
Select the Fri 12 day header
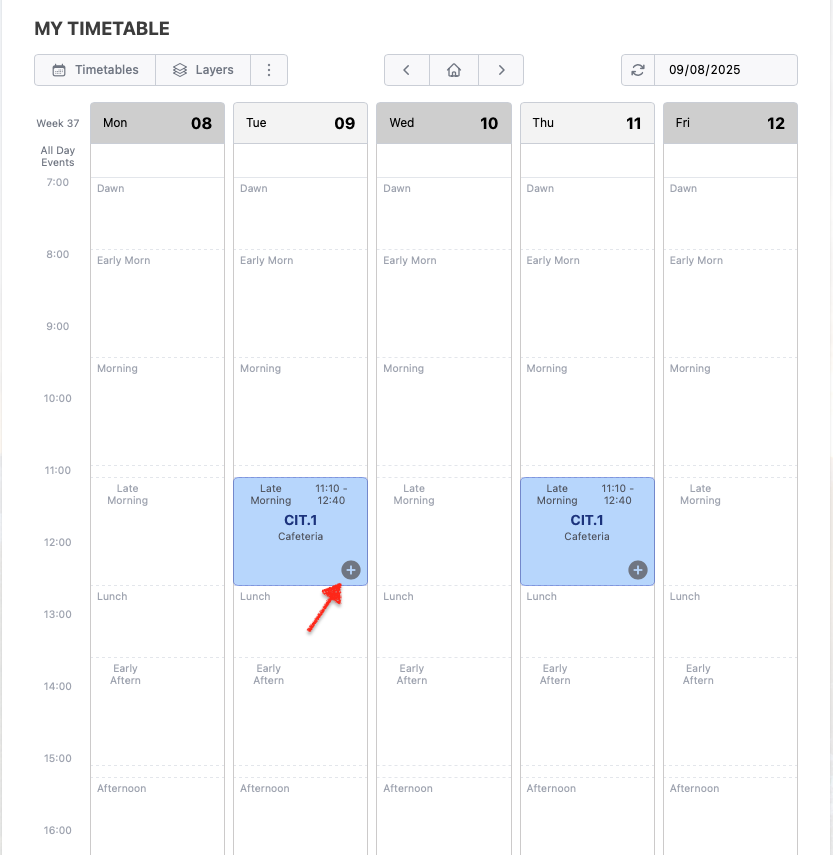click(x=730, y=123)
